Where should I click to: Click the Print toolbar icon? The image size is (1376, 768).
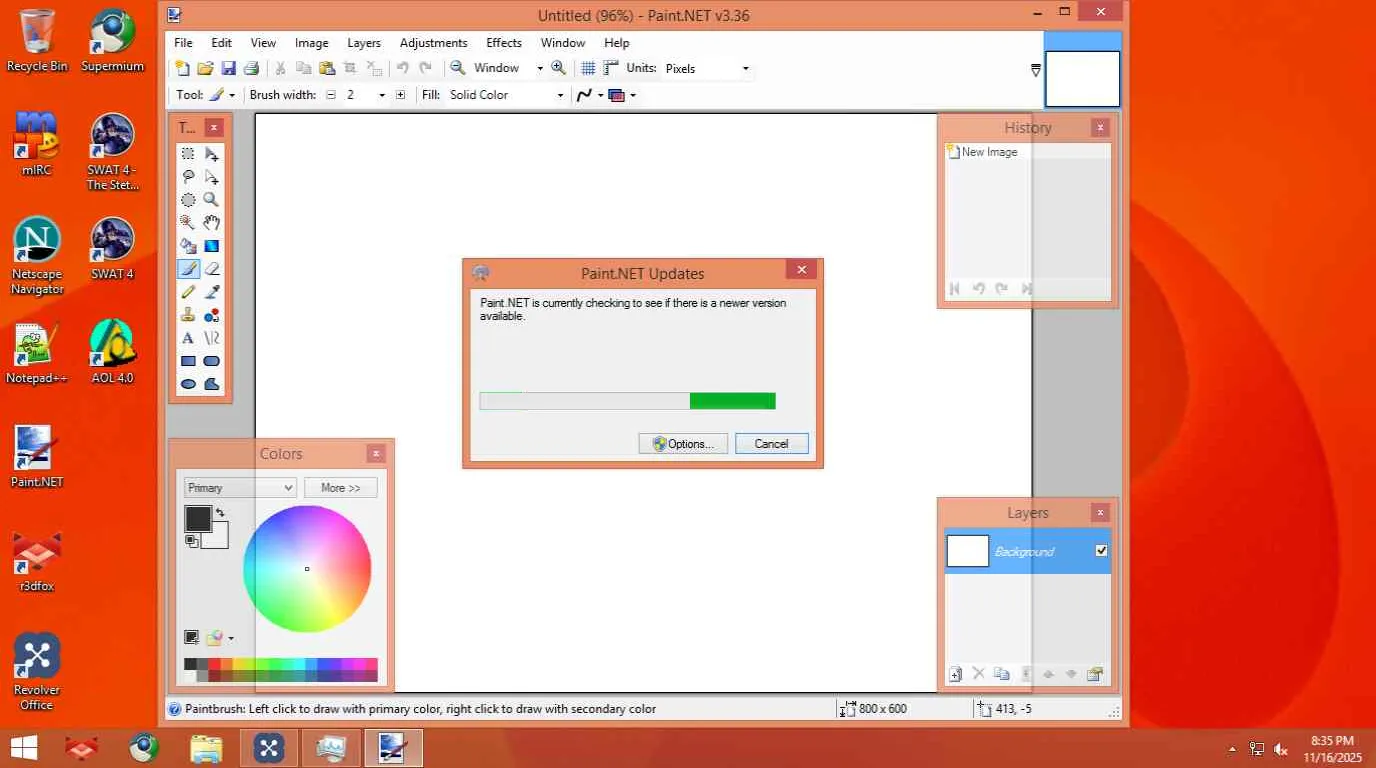point(251,68)
